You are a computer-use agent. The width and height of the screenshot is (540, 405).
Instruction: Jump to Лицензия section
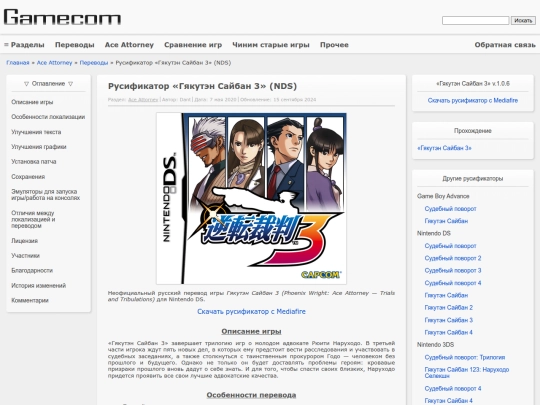24,241
